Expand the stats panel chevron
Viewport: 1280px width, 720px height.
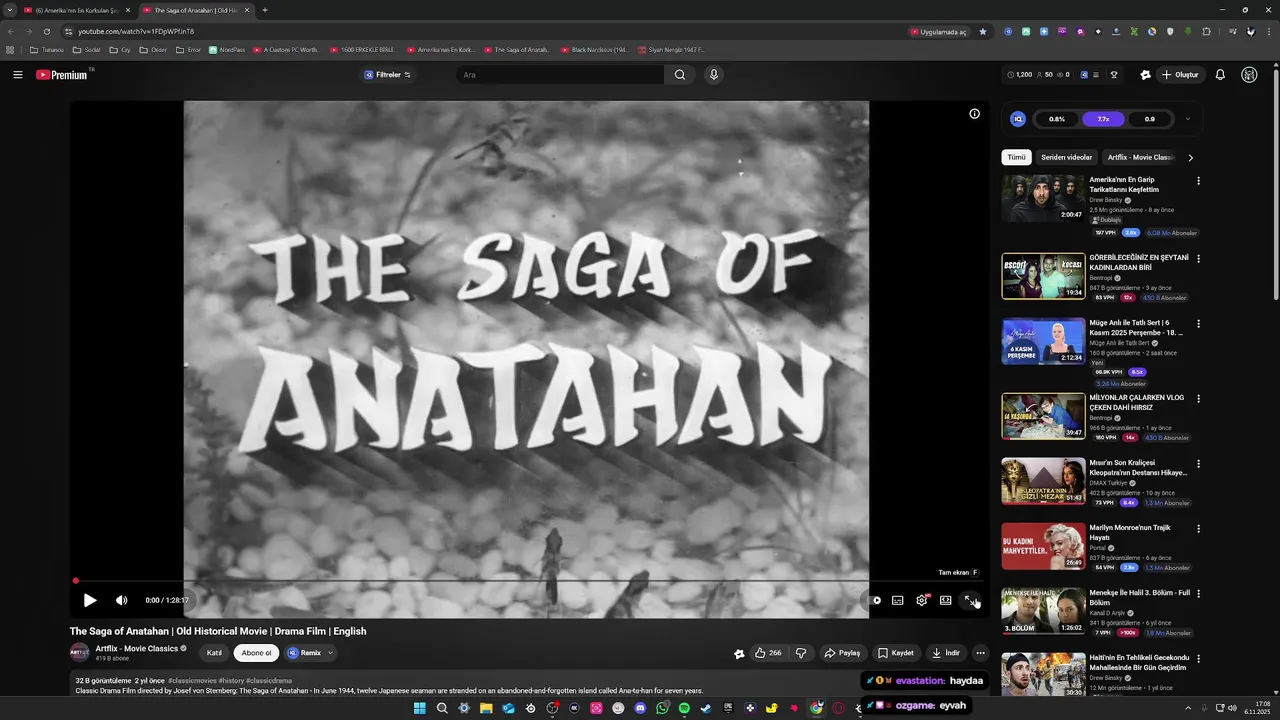point(1188,119)
